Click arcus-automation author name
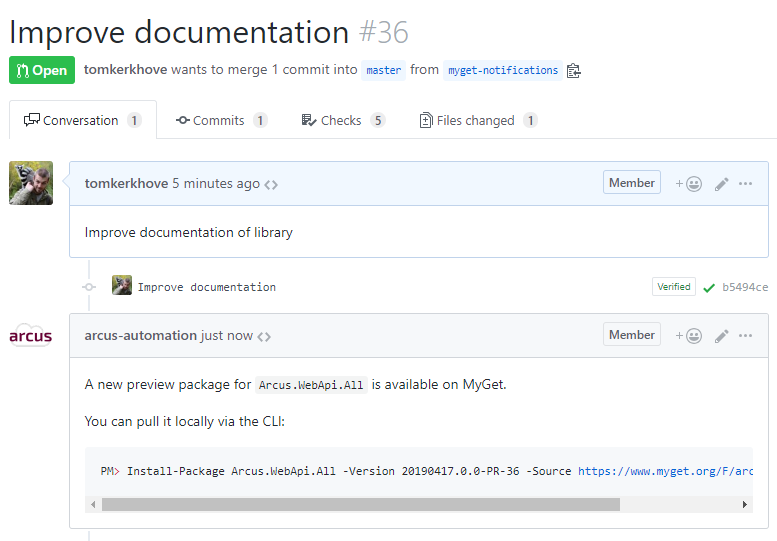This screenshot has width=777, height=541. pos(141,335)
